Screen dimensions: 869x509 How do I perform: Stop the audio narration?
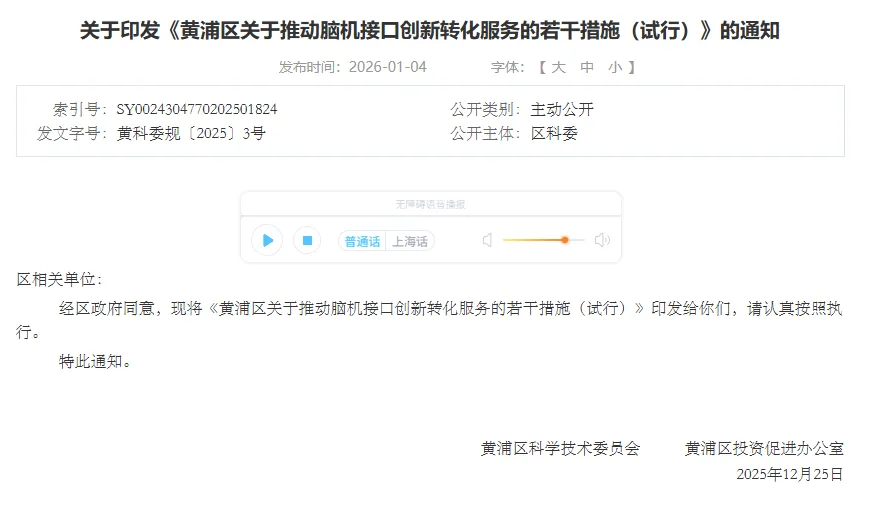307,240
